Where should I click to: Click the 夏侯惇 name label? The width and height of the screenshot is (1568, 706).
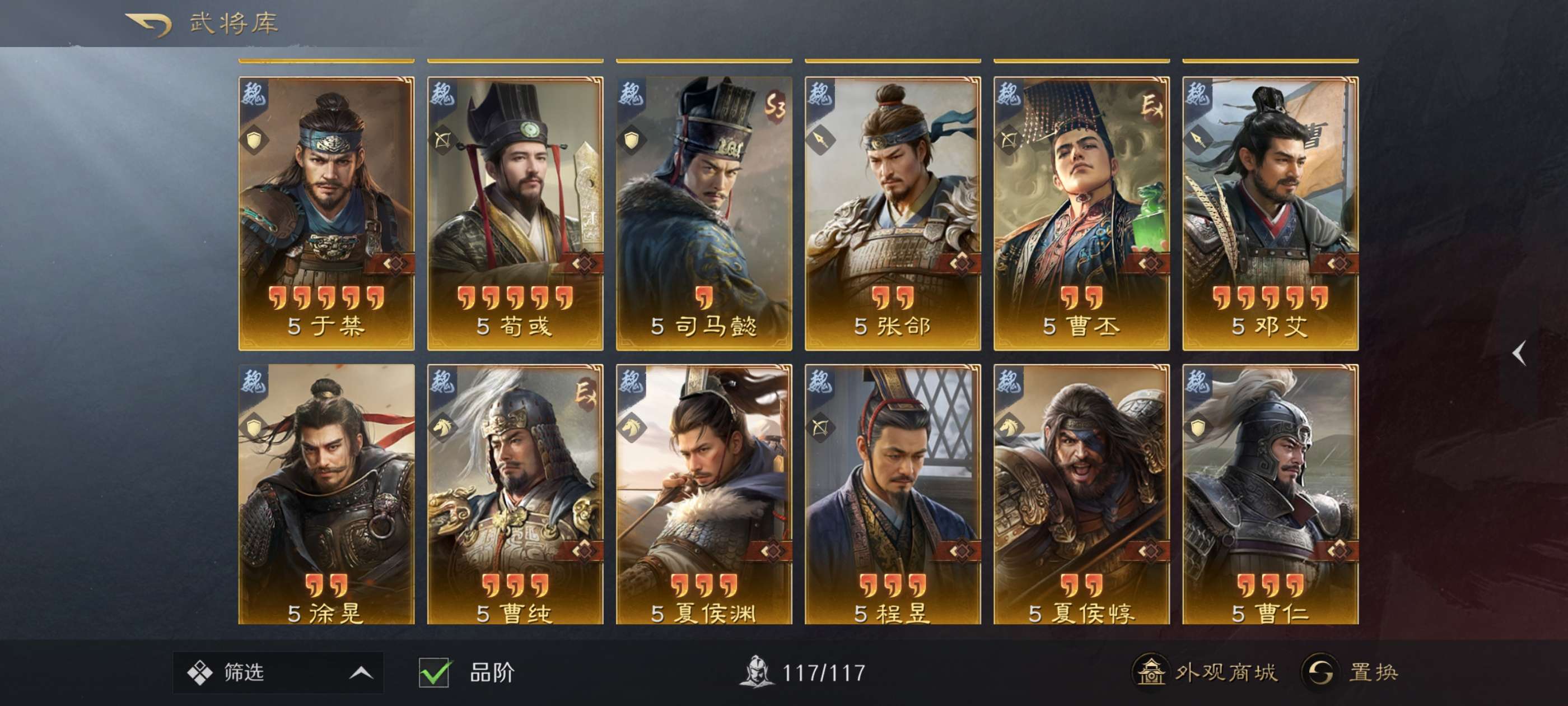(x=1094, y=614)
